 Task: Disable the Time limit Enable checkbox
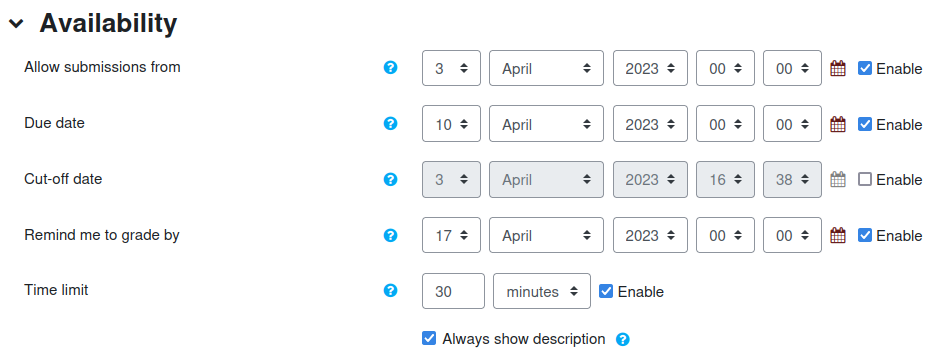[606, 292]
